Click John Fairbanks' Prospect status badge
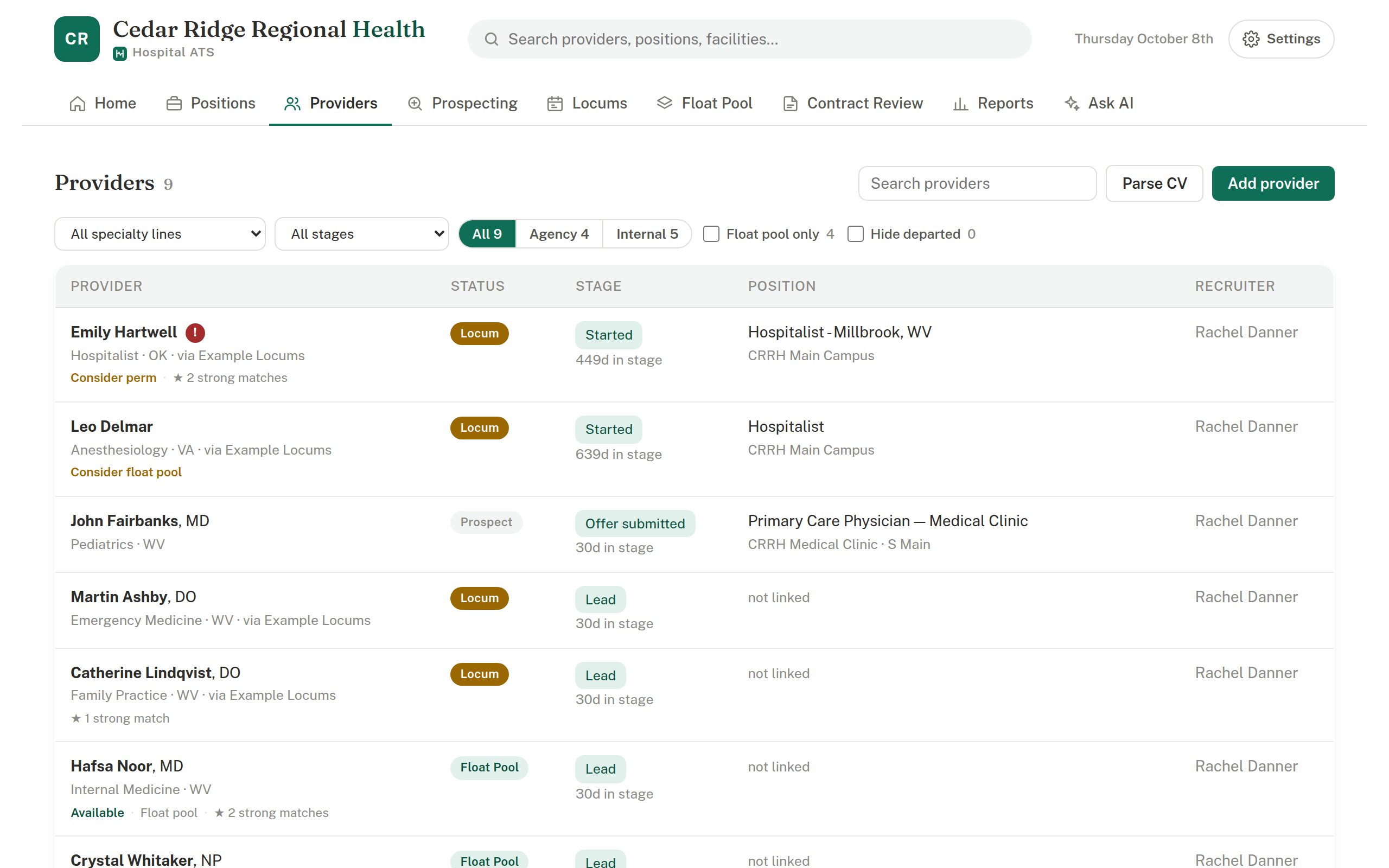The width and height of the screenshot is (1389, 868). click(x=486, y=522)
